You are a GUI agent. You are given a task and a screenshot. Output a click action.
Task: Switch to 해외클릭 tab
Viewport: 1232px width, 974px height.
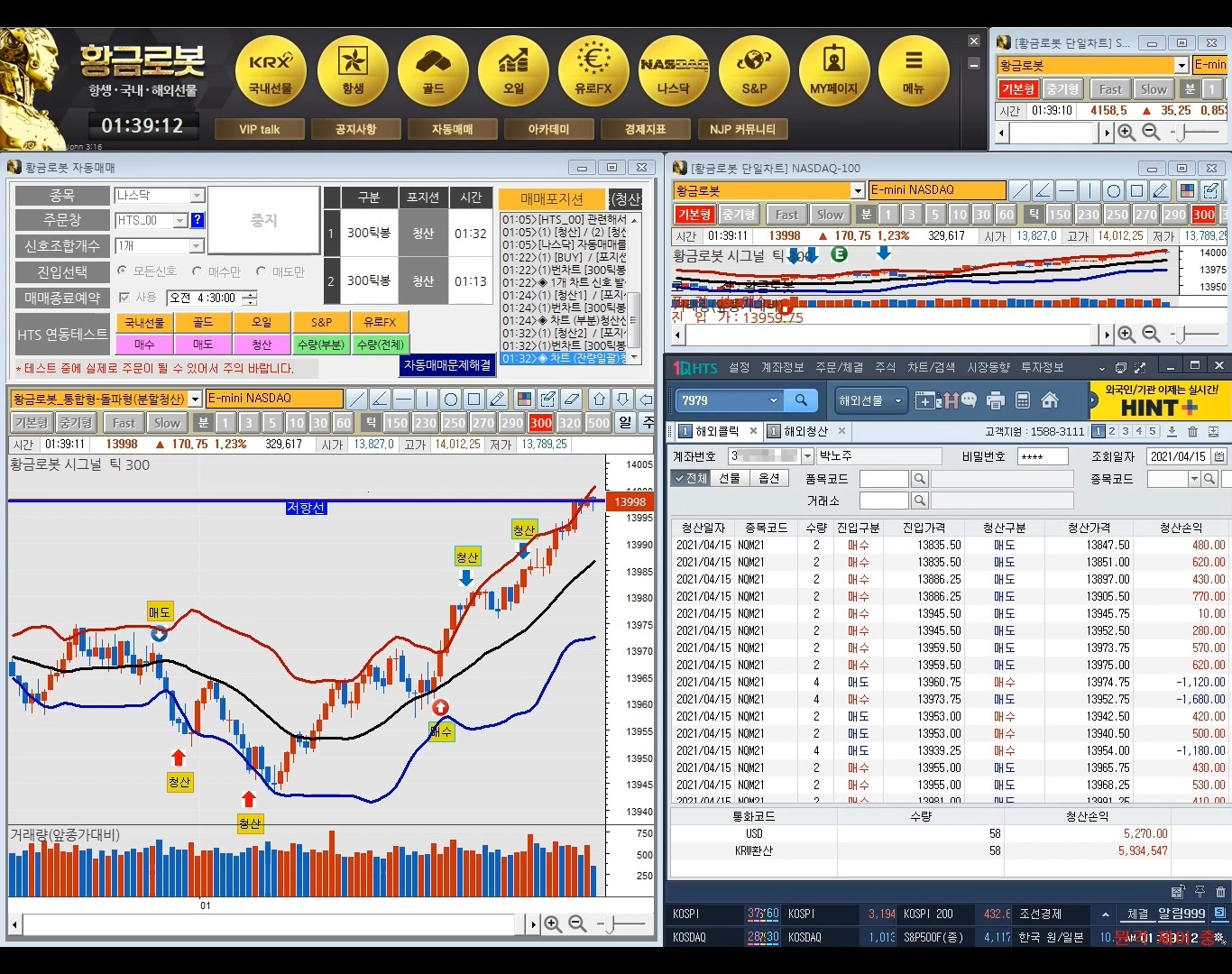tap(717, 431)
